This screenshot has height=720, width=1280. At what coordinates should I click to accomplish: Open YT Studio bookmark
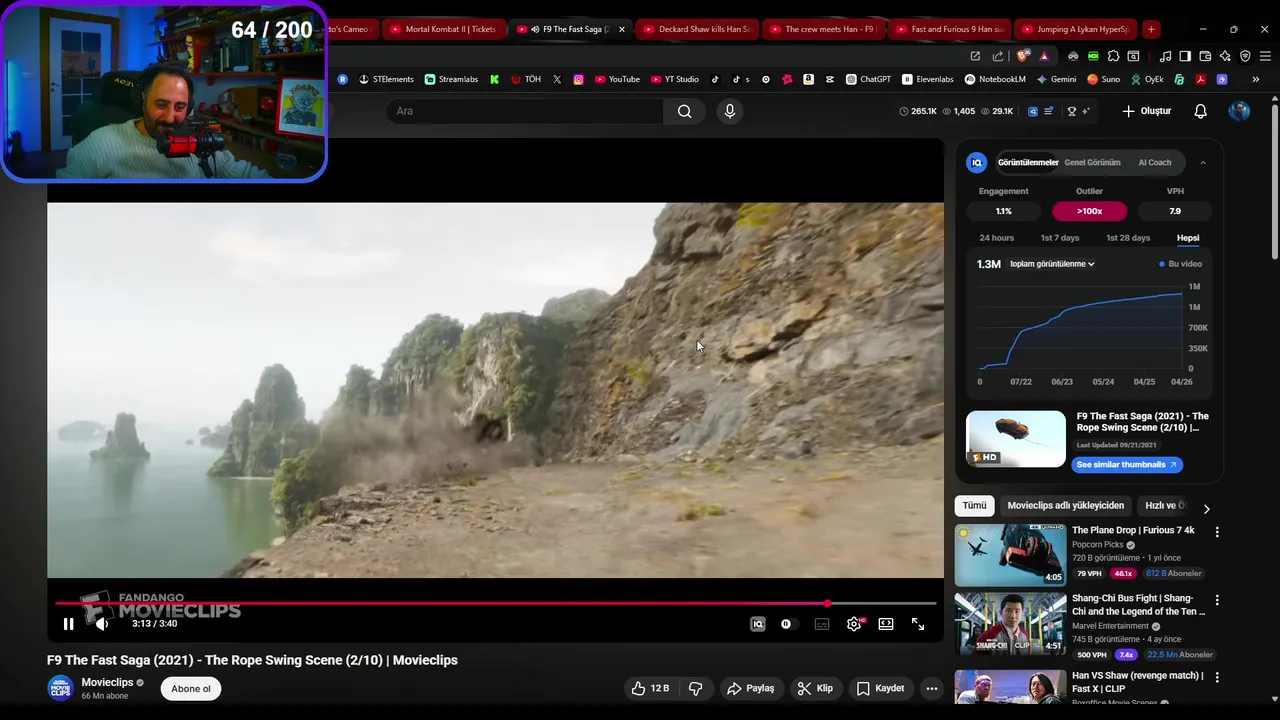click(674, 79)
